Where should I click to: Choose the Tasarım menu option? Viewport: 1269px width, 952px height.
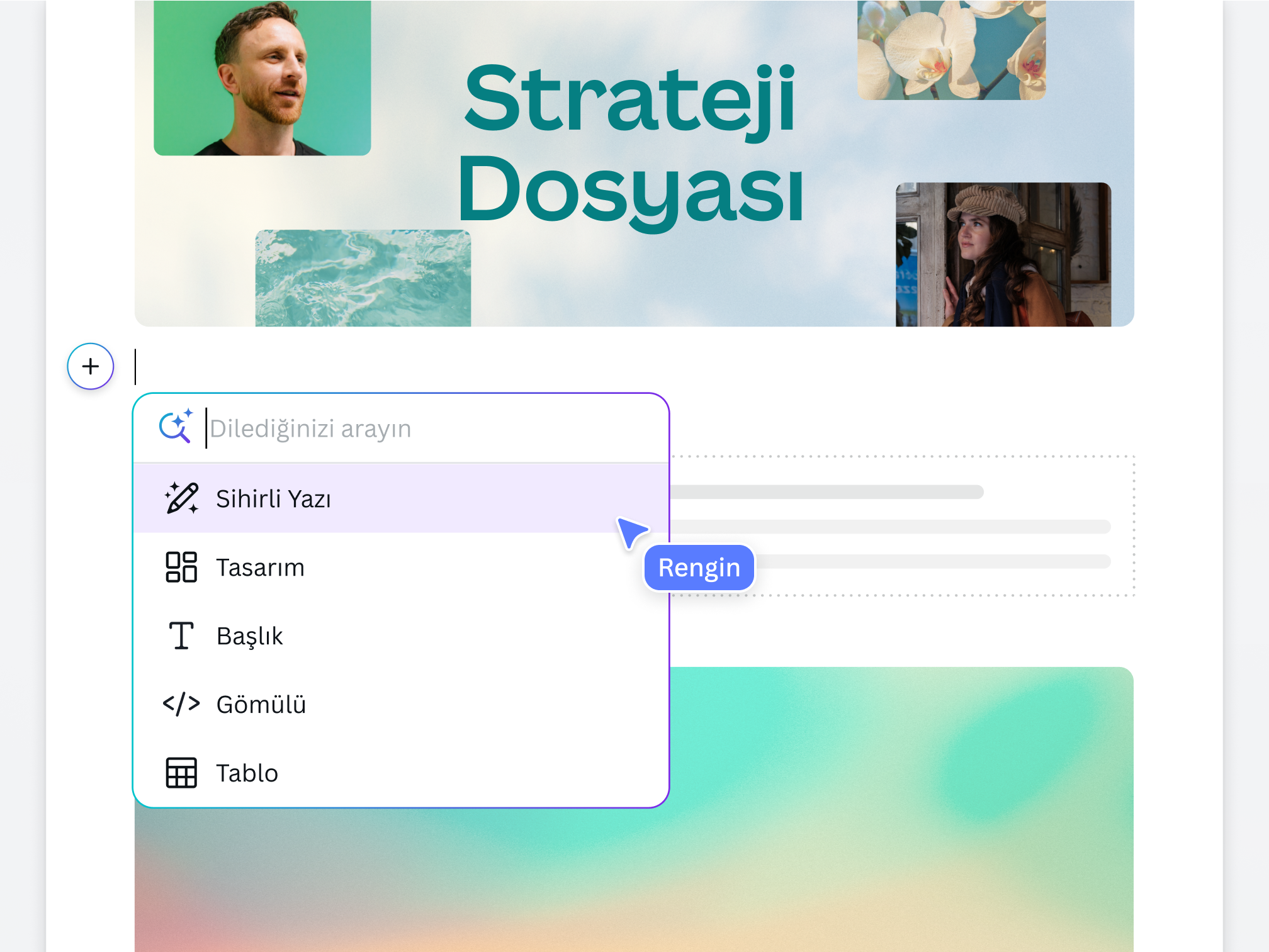(260, 568)
